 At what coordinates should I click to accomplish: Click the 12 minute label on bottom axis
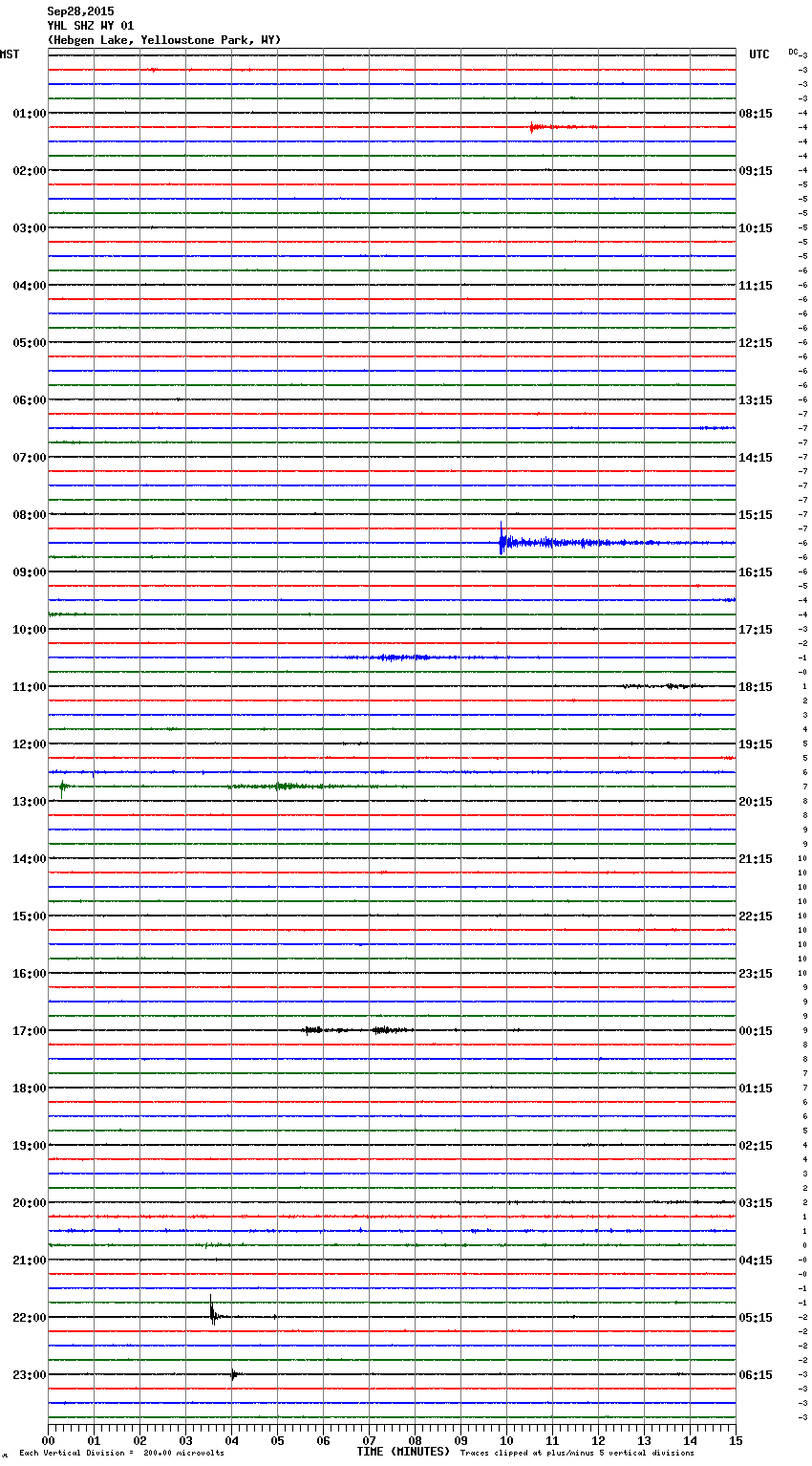(598, 1440)
